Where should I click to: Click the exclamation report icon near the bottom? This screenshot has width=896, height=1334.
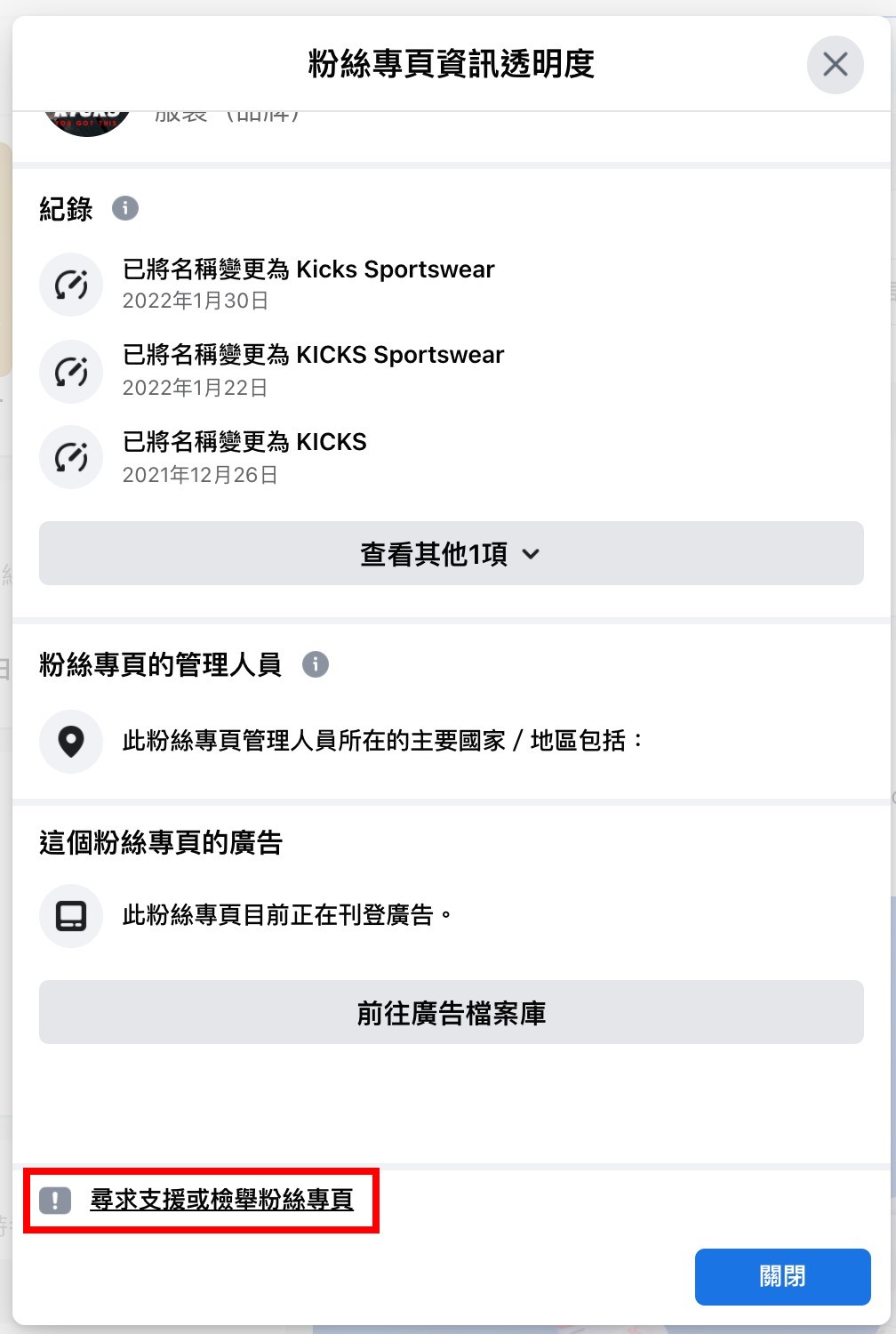(55, 1201)
